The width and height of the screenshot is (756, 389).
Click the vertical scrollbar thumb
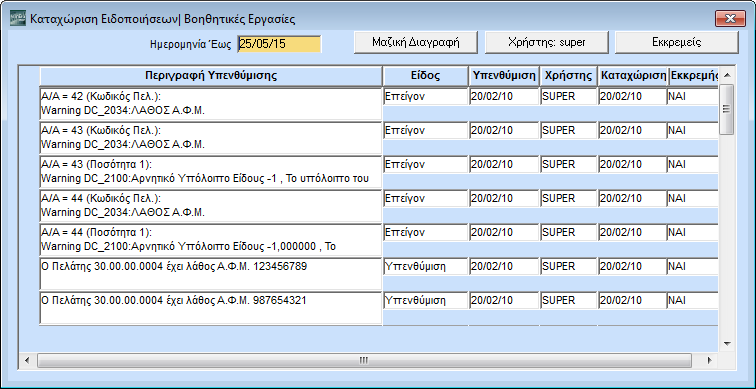coord(726,109)
